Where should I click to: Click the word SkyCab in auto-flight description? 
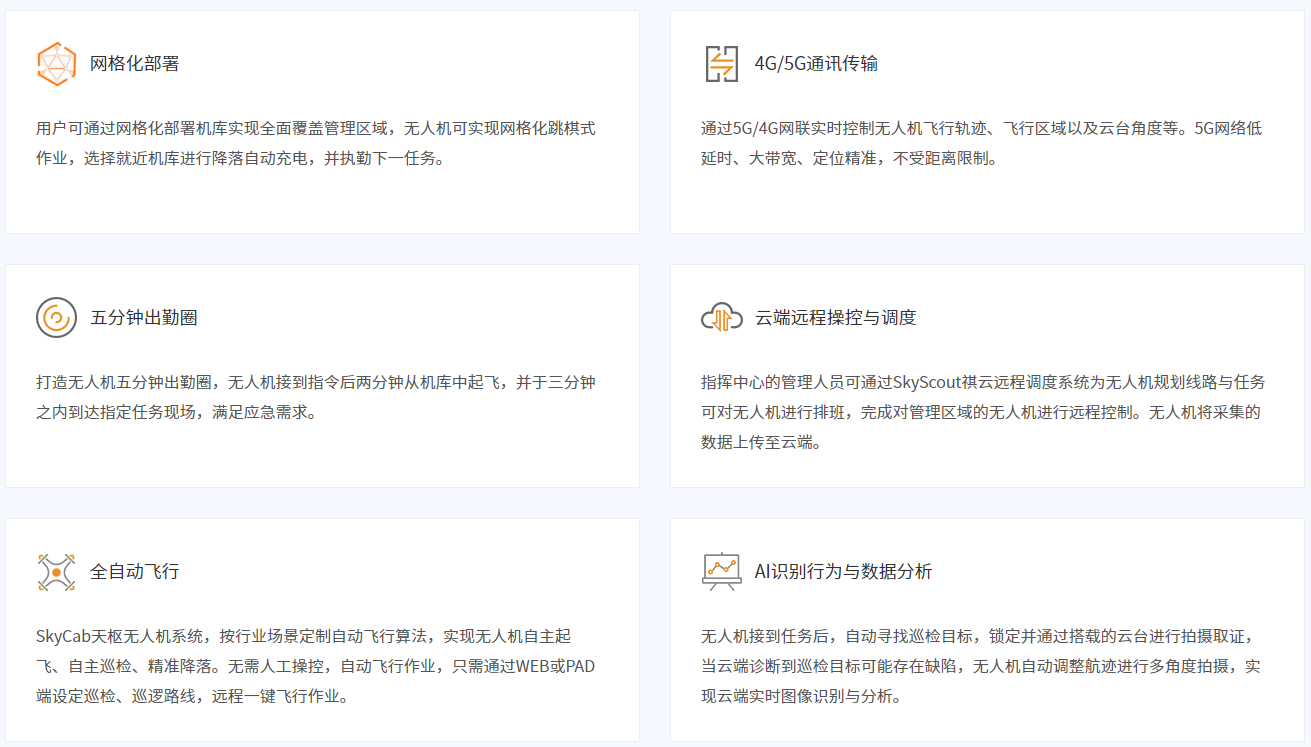click(62, 637)
